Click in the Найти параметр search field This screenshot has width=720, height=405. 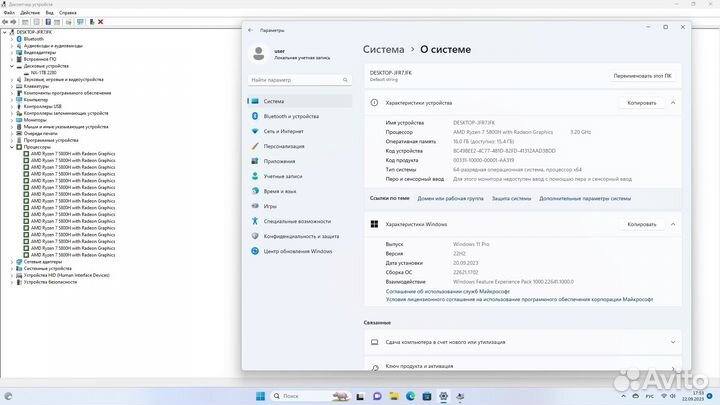[299, 80]
